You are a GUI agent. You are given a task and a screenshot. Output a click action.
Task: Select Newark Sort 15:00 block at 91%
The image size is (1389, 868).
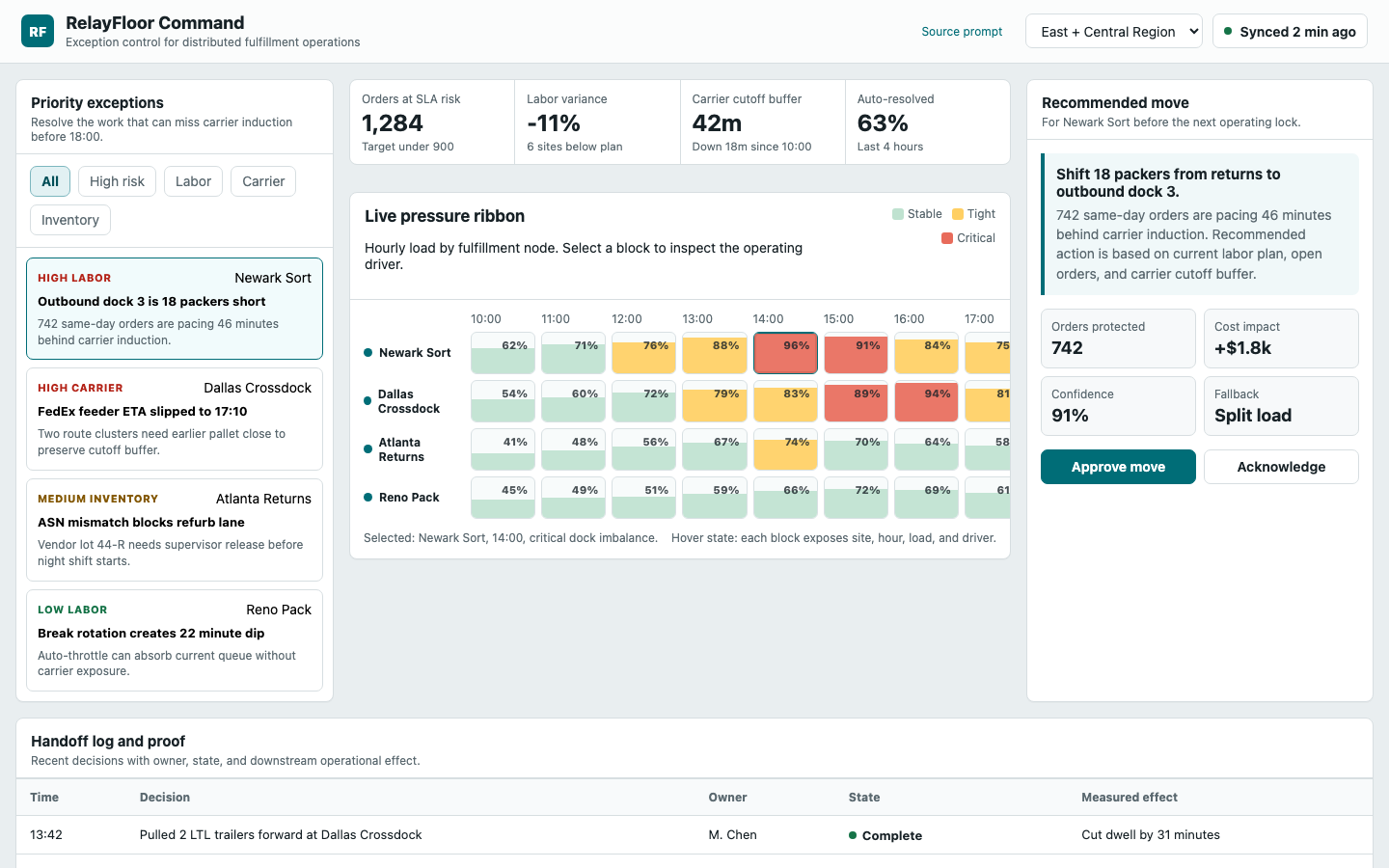856,353
